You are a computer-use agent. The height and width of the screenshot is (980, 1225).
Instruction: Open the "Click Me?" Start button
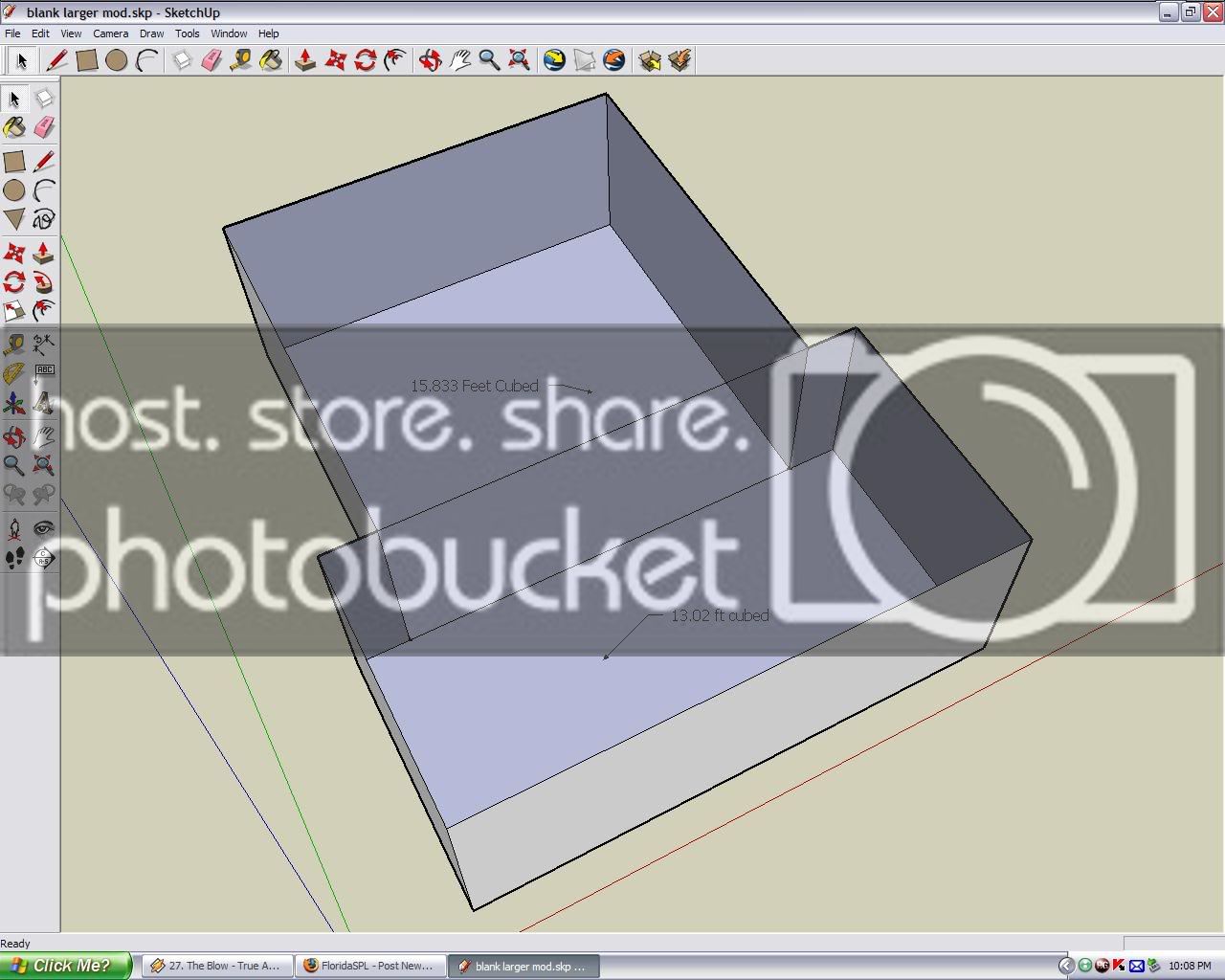pos(65,966)
